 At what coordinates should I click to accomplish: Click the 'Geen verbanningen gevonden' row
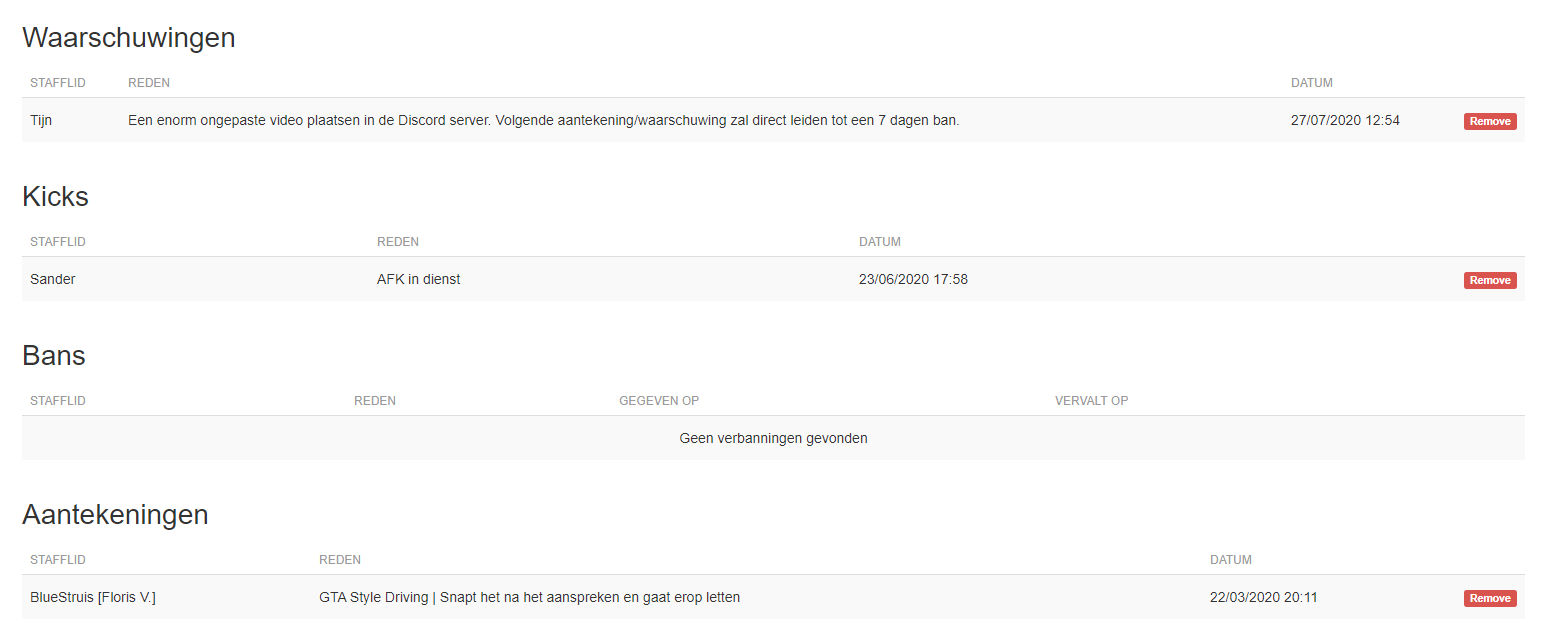pos(773,438)
